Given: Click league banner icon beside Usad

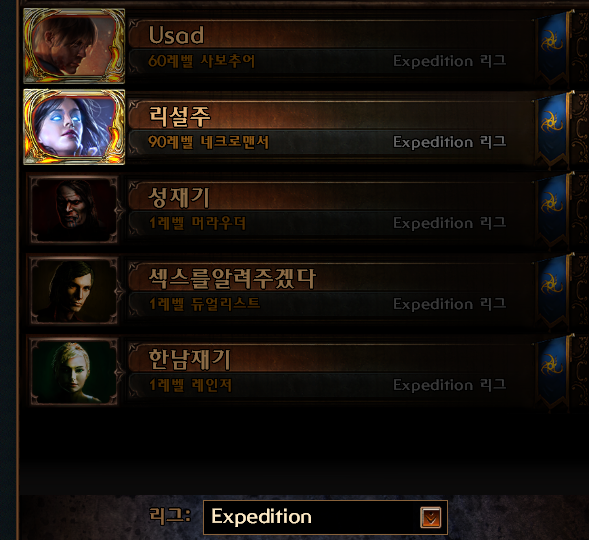Looking at the screenshot, I should coord(554,47).
